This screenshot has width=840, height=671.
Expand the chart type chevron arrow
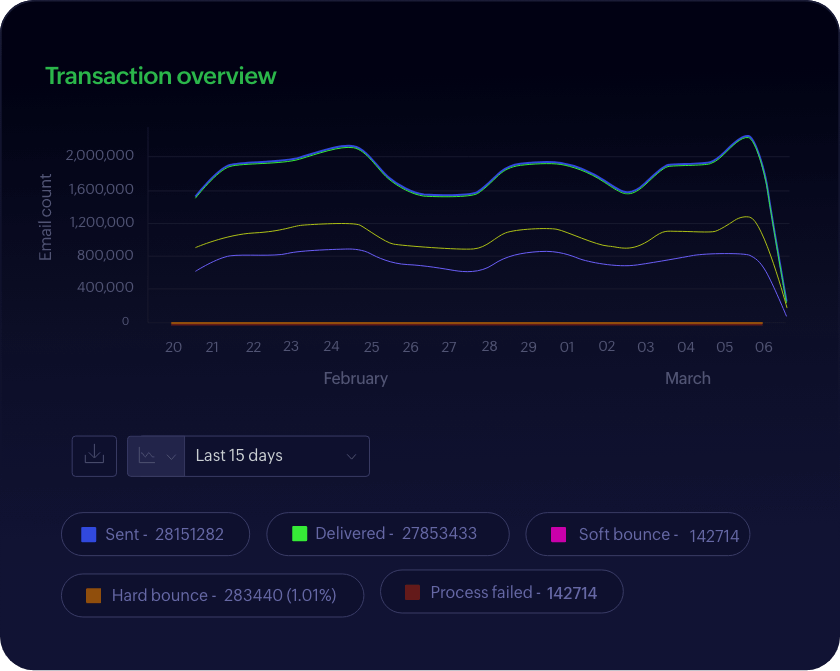click(171, 456)
